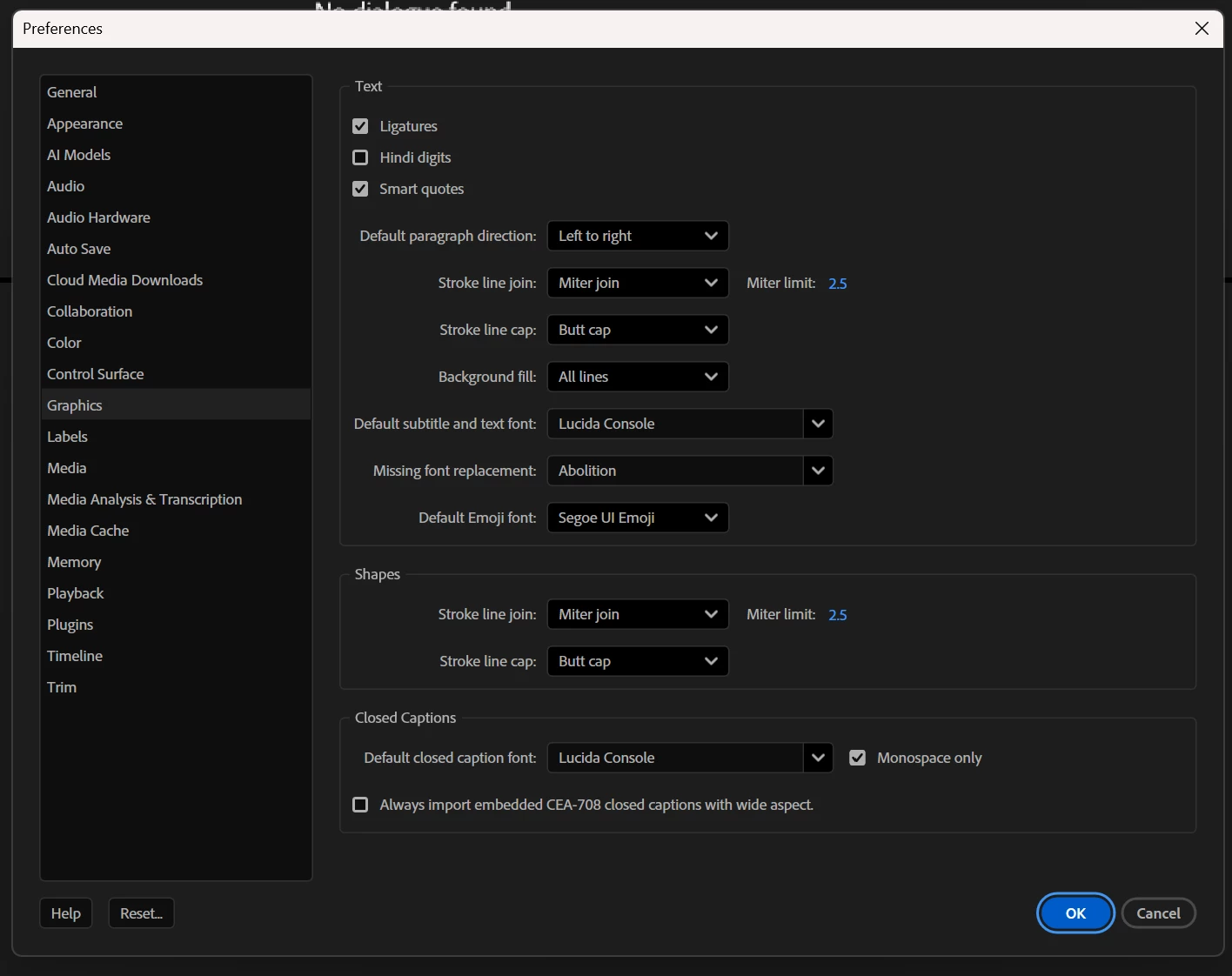
Task: Open Background fill dropdown
Action: [638, 377]
